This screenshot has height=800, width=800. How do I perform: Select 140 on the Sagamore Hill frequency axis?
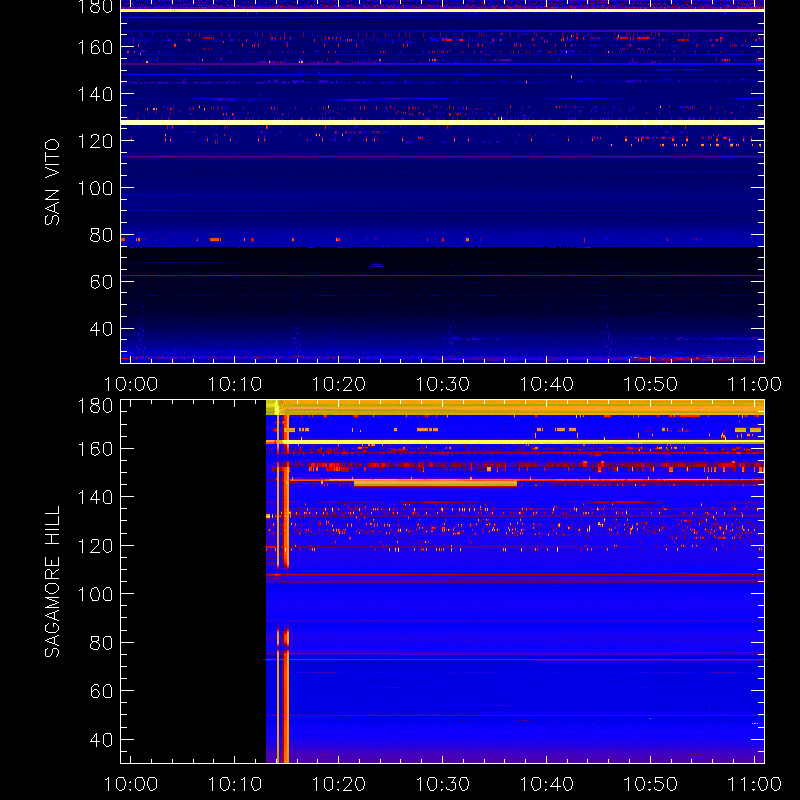[x=95, y=497]
